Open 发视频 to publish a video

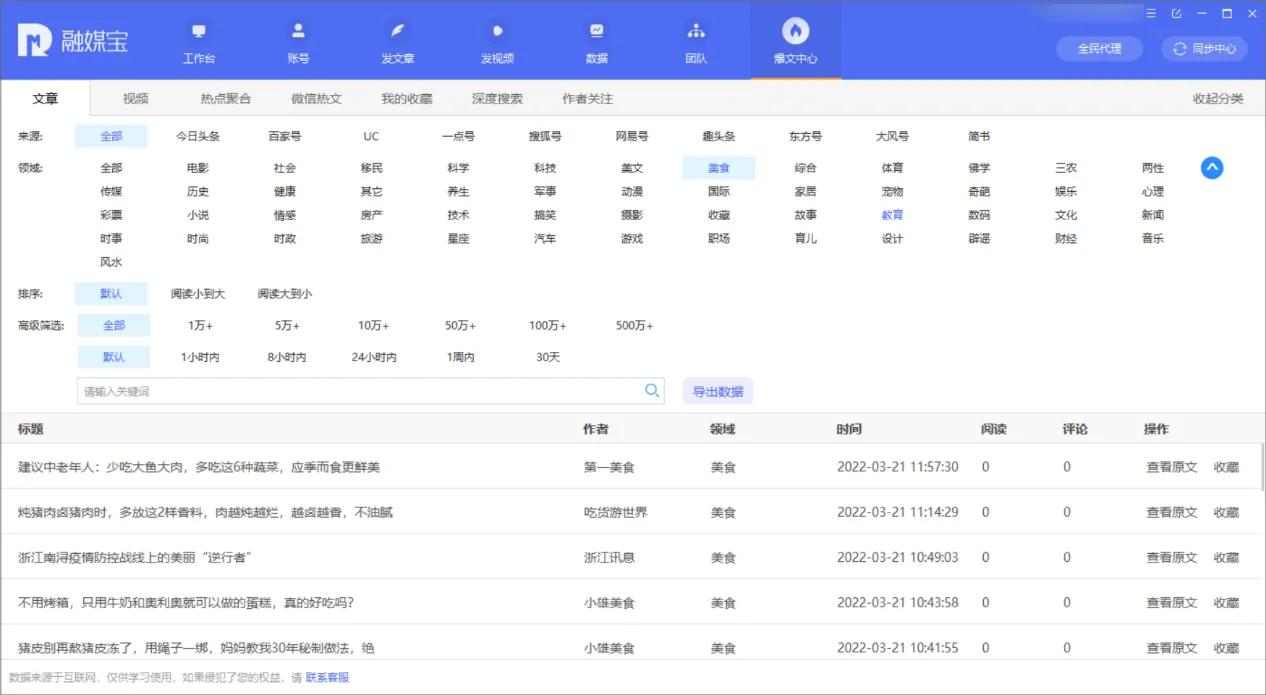point(497,40)
